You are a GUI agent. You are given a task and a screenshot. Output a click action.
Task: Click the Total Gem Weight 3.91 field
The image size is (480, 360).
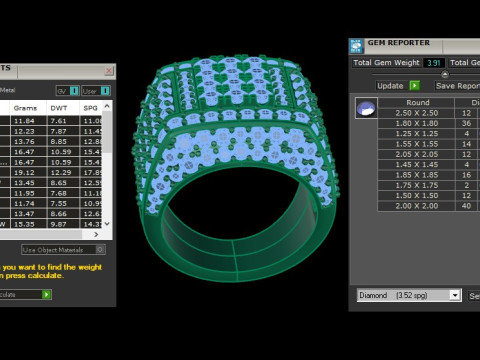(x=434, y=63)
